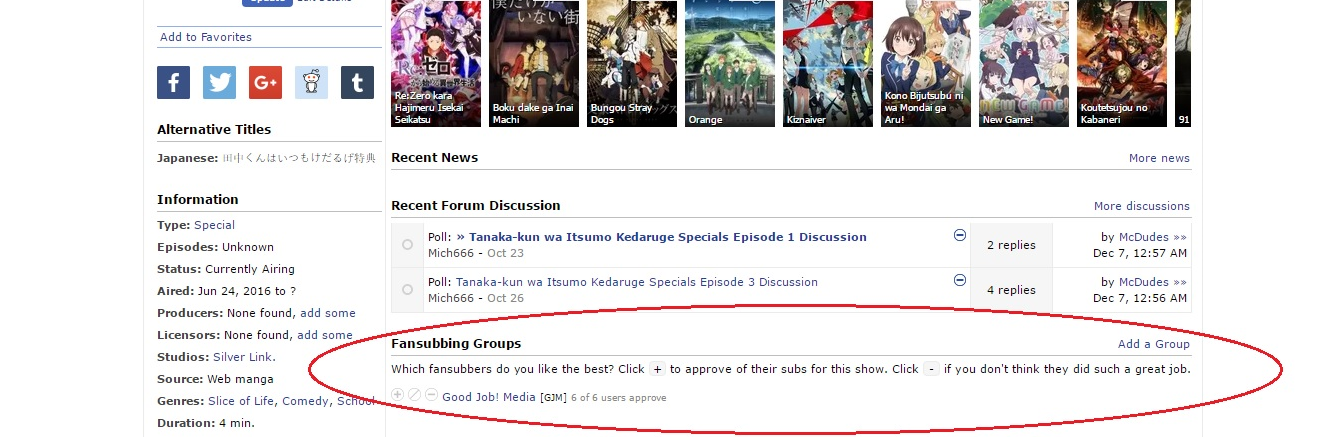Open the Orange anime thumbnail
The height and width of the screenshot is (437, 1340).
pos(730,63)
